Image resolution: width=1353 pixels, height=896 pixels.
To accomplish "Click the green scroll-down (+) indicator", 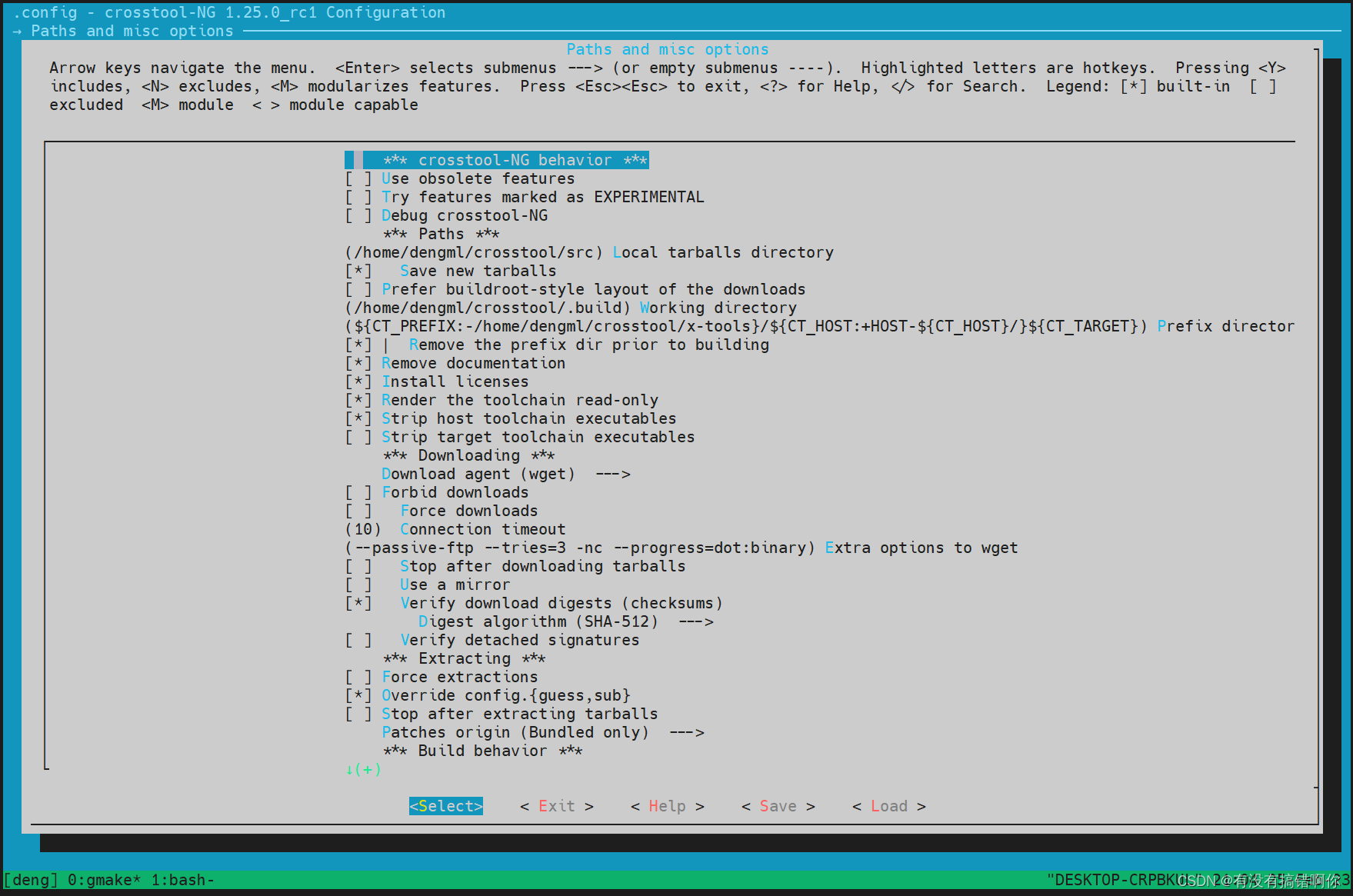I will pos(363,769).
